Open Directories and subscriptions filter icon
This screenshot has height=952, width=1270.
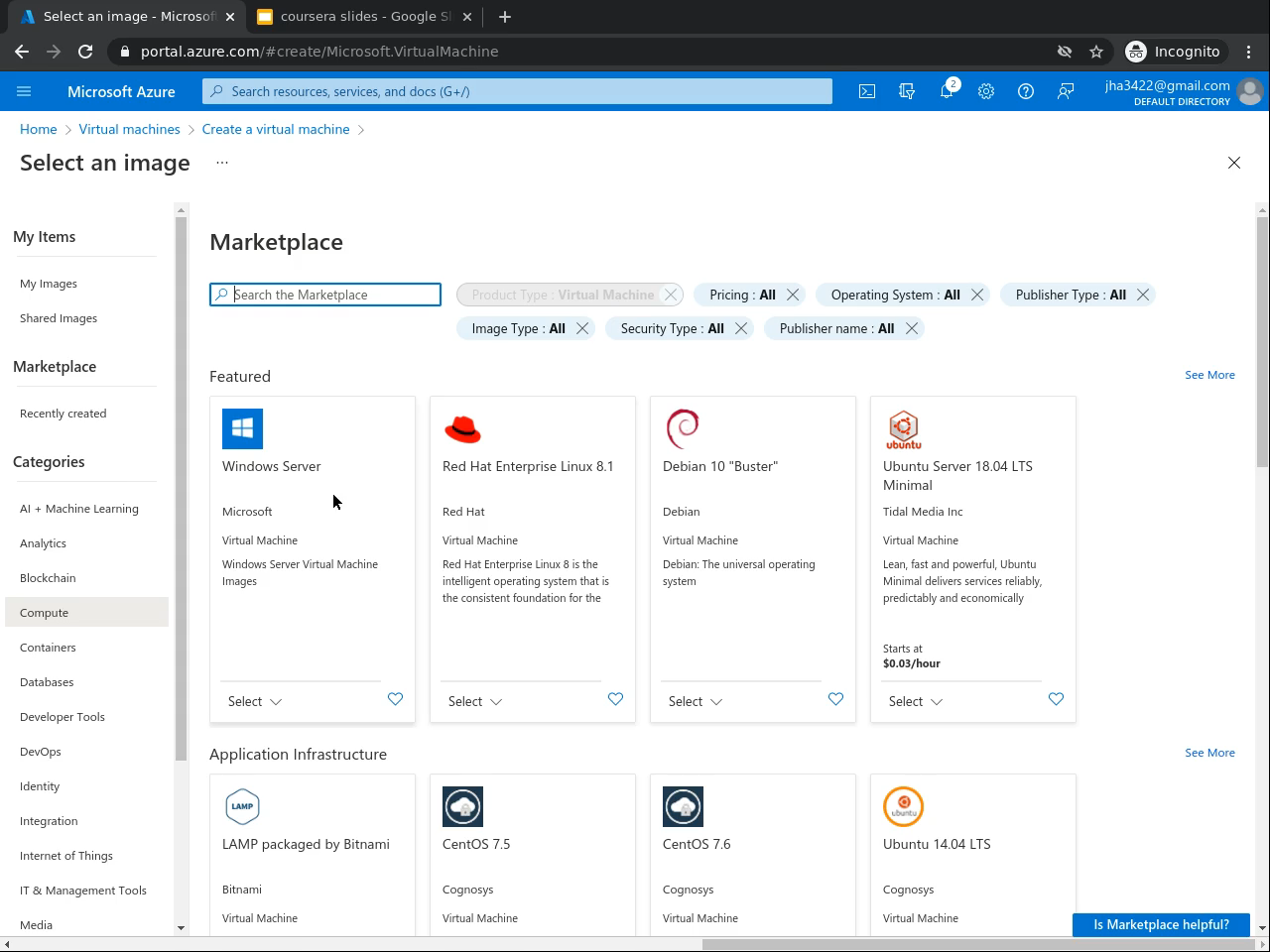907,91
